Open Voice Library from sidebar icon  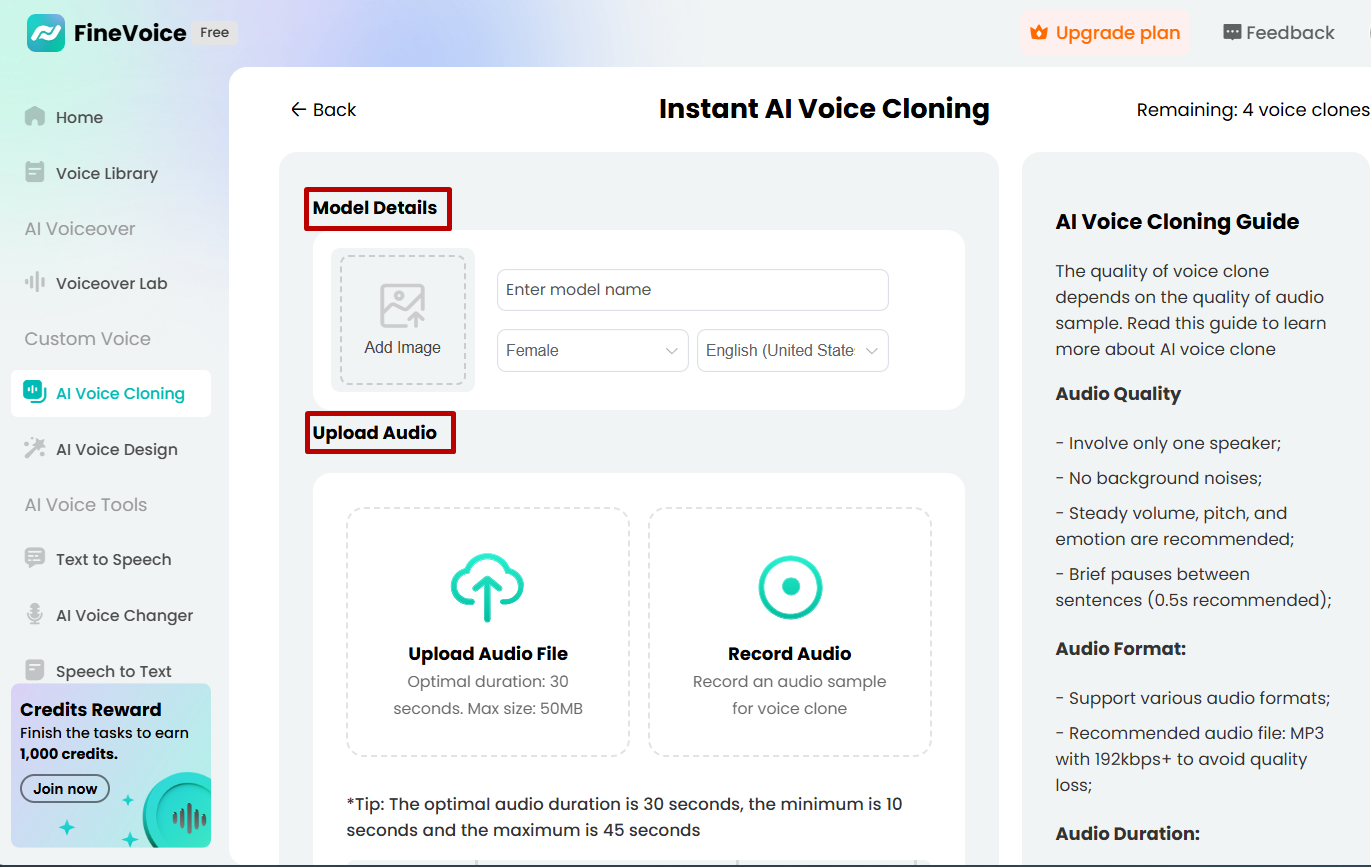point(35,173)
